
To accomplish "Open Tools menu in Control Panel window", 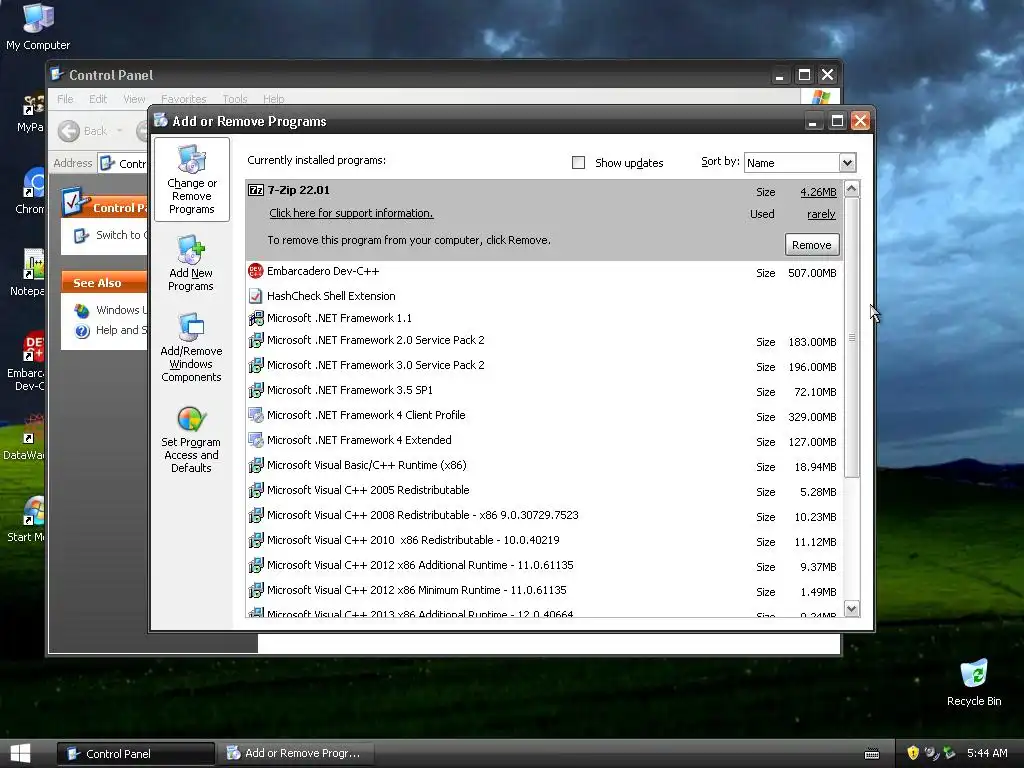I will pyautogui.click(x=234, y=99).
